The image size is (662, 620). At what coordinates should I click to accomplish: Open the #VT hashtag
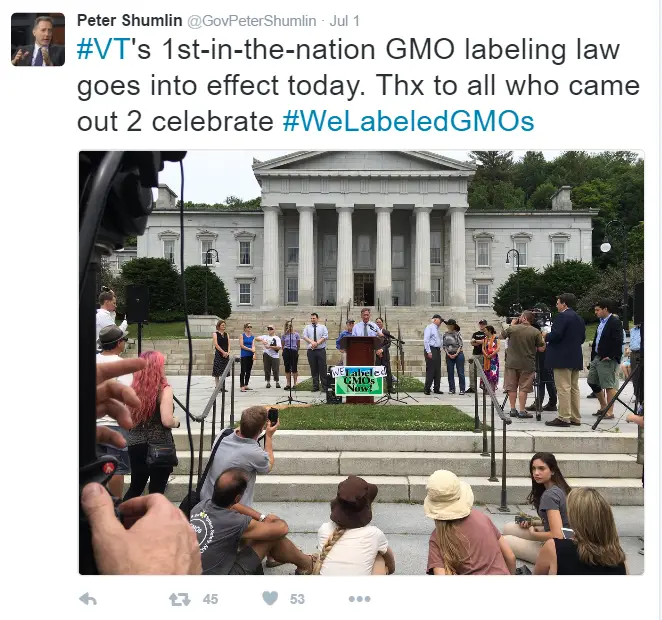point(103,49)
